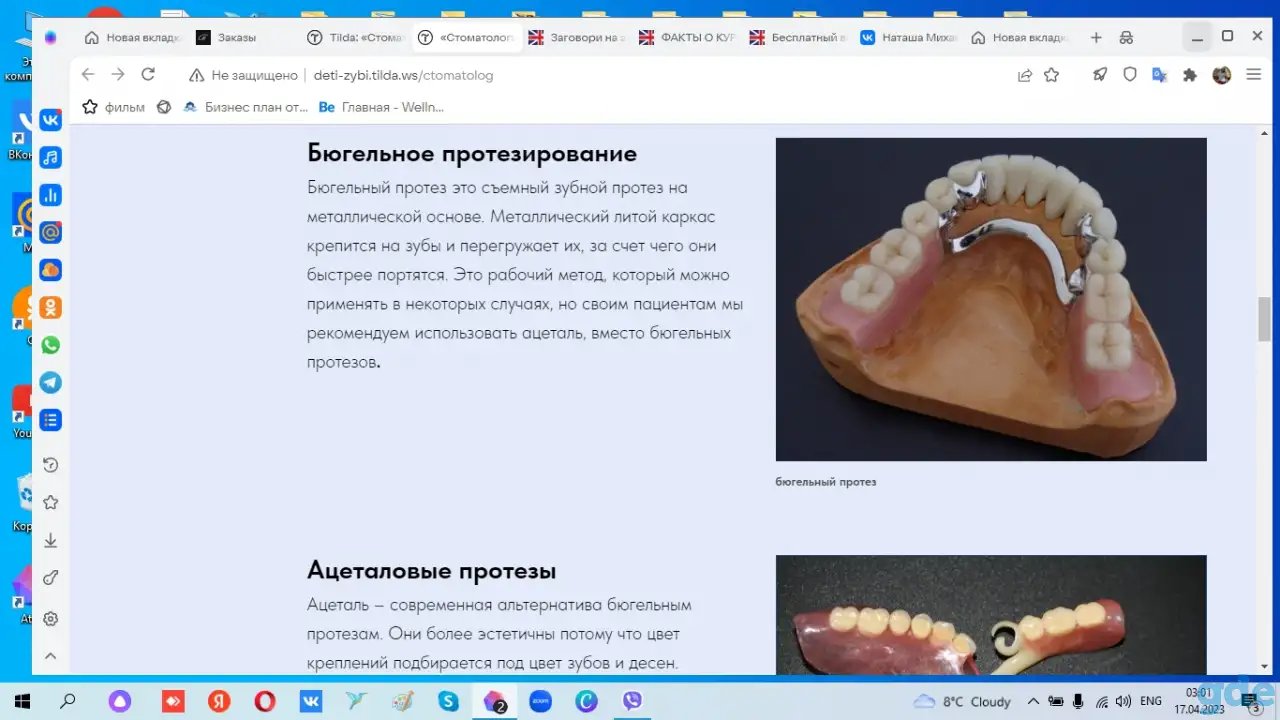Screen dimensions: 1280x720
Task: Reload the current page
Action: click(x=148, y=75)
